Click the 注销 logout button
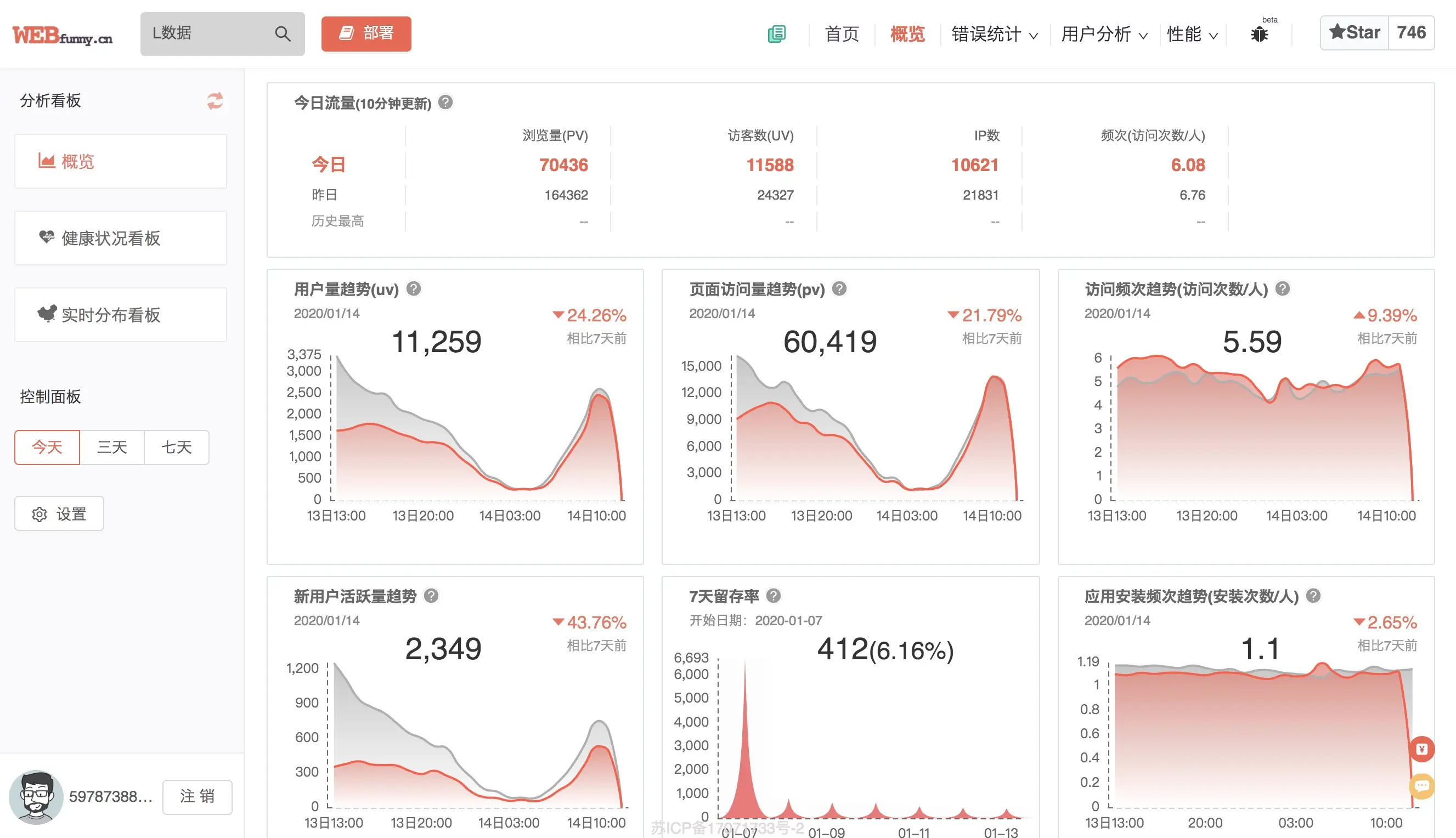This screenshot has height=838, width=1456. [197, 796]
